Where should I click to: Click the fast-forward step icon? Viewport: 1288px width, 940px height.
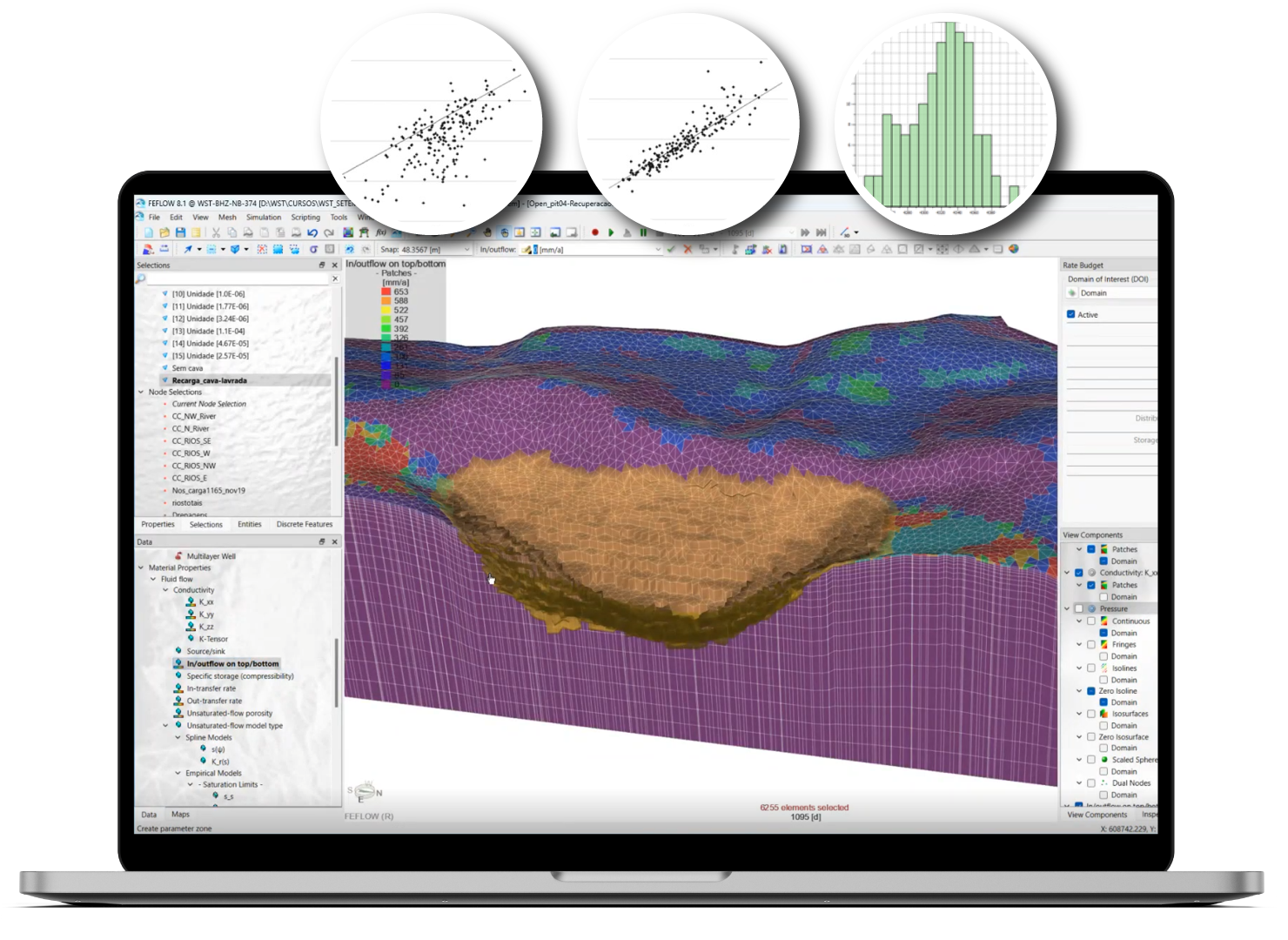[x=805, y=232]
